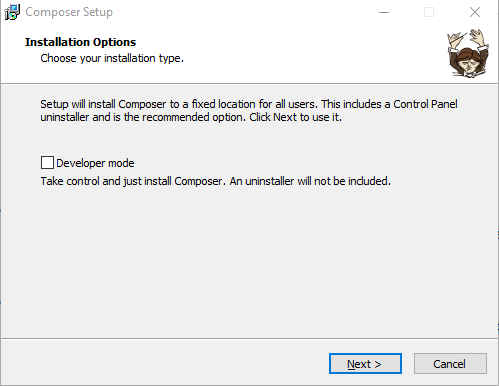Minimize the Composer Setup window
This screenshot has height=386, width=499.
384,12
